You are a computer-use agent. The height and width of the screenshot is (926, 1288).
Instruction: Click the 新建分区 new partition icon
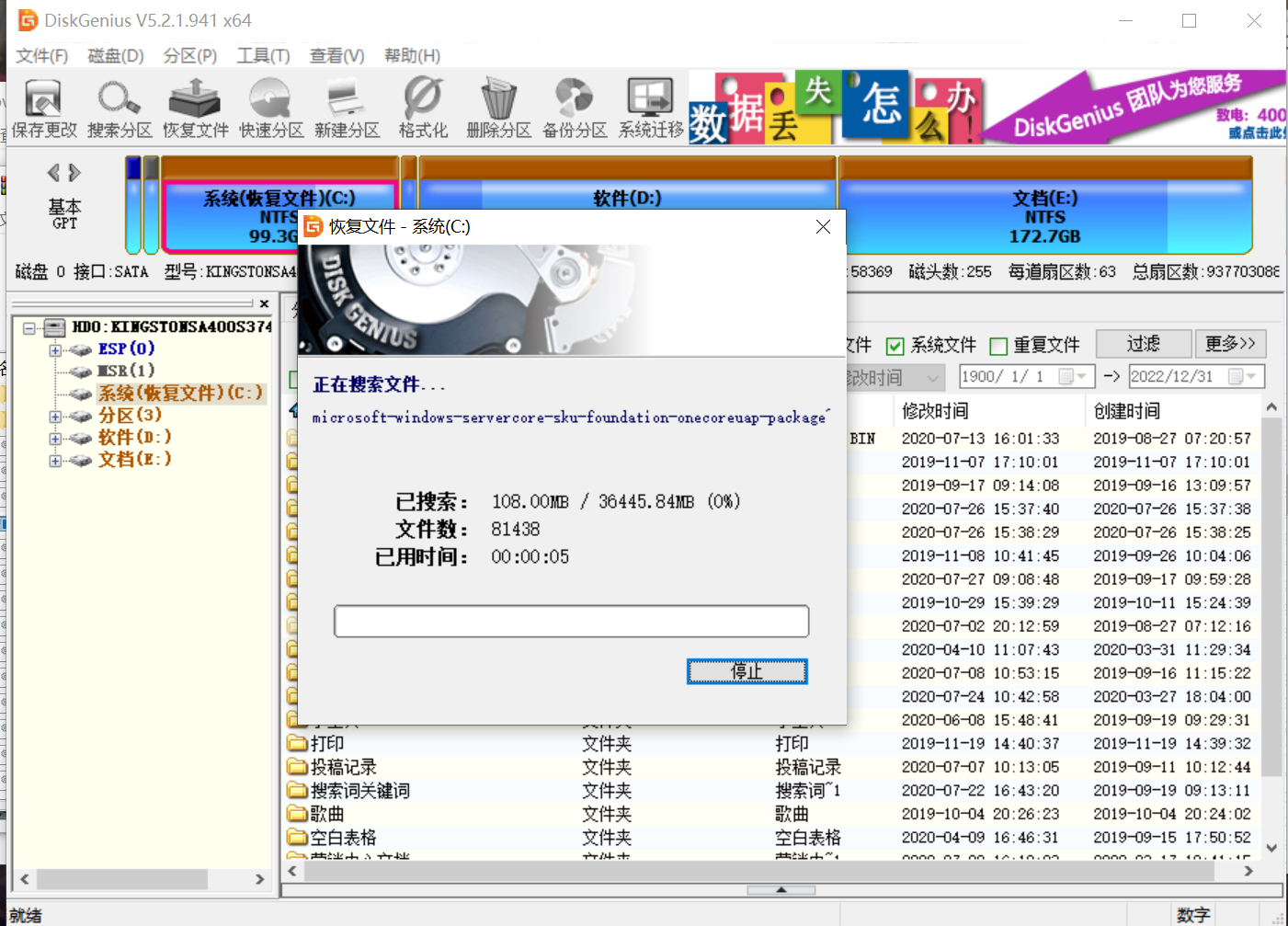coord(347,108)
